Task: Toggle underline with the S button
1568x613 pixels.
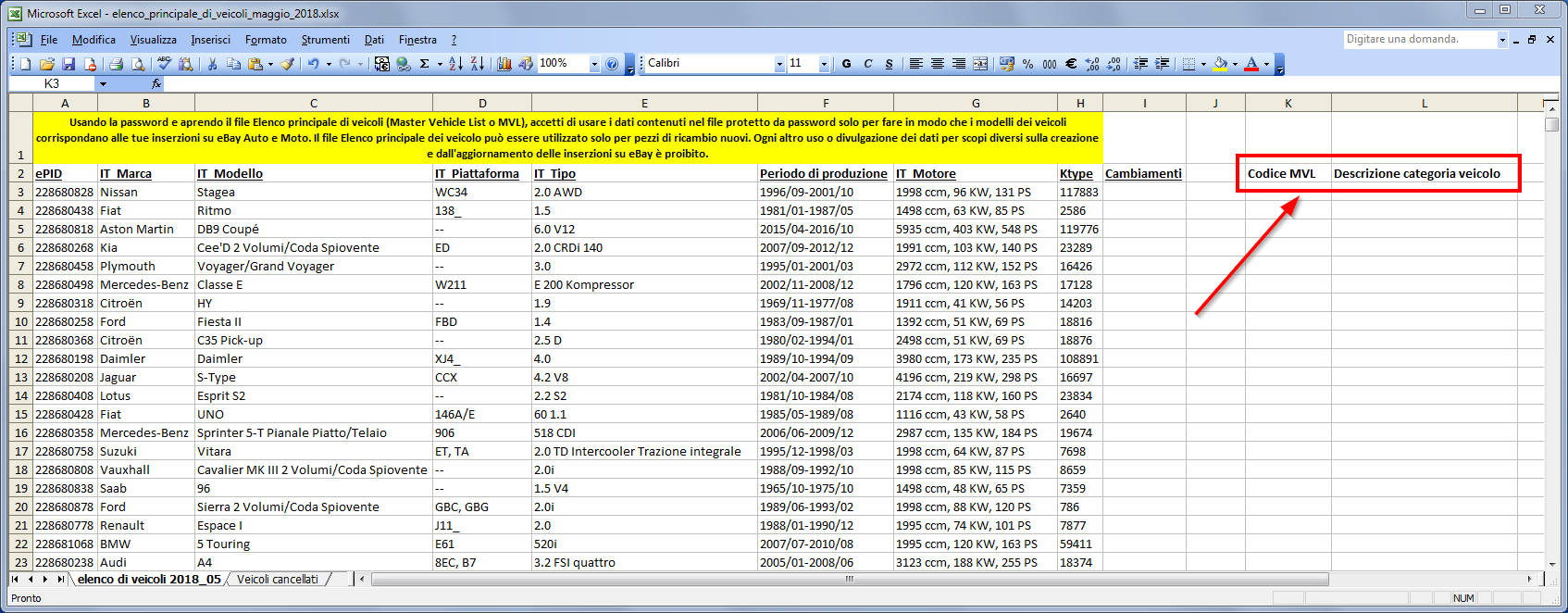Action: click(890, 64)
